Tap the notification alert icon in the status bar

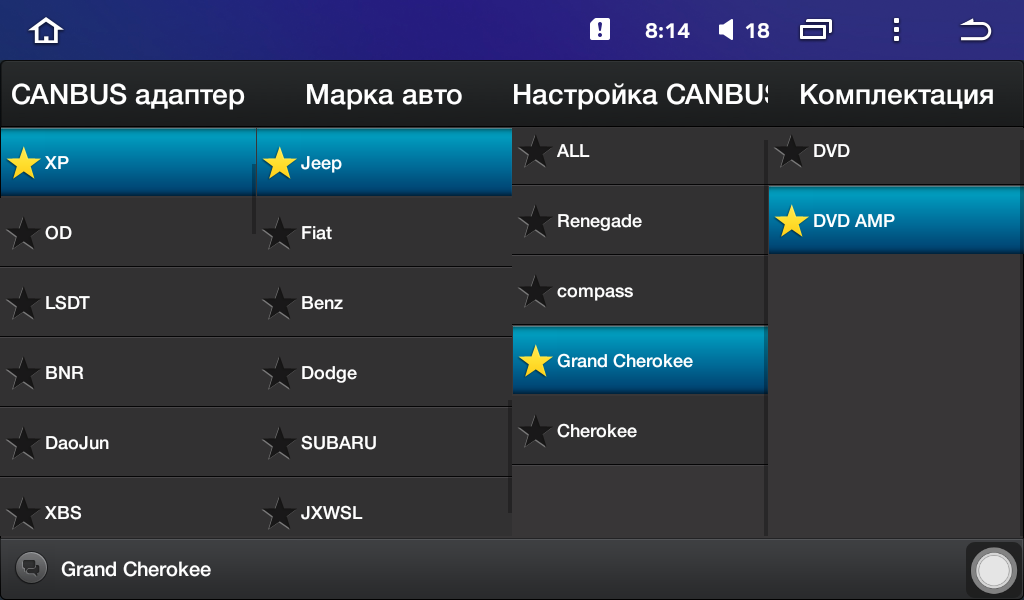tap(600, 29)
